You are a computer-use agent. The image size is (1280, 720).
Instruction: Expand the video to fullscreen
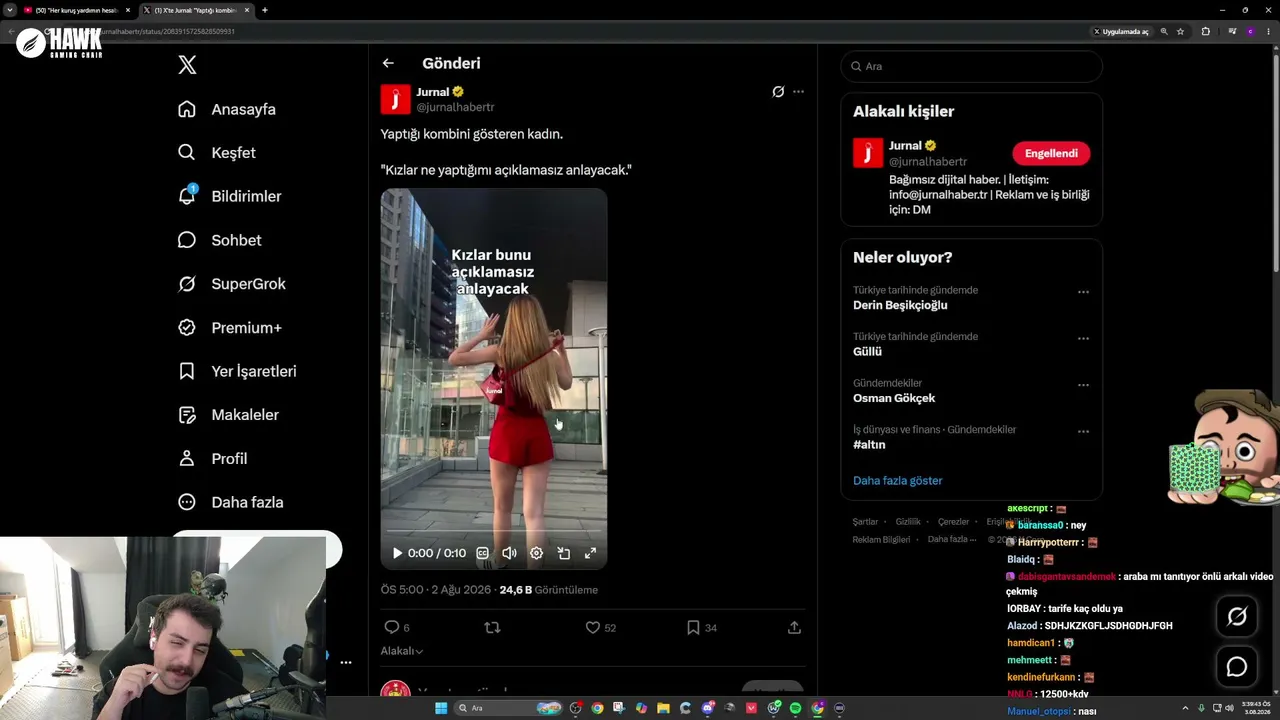point(590,553)
